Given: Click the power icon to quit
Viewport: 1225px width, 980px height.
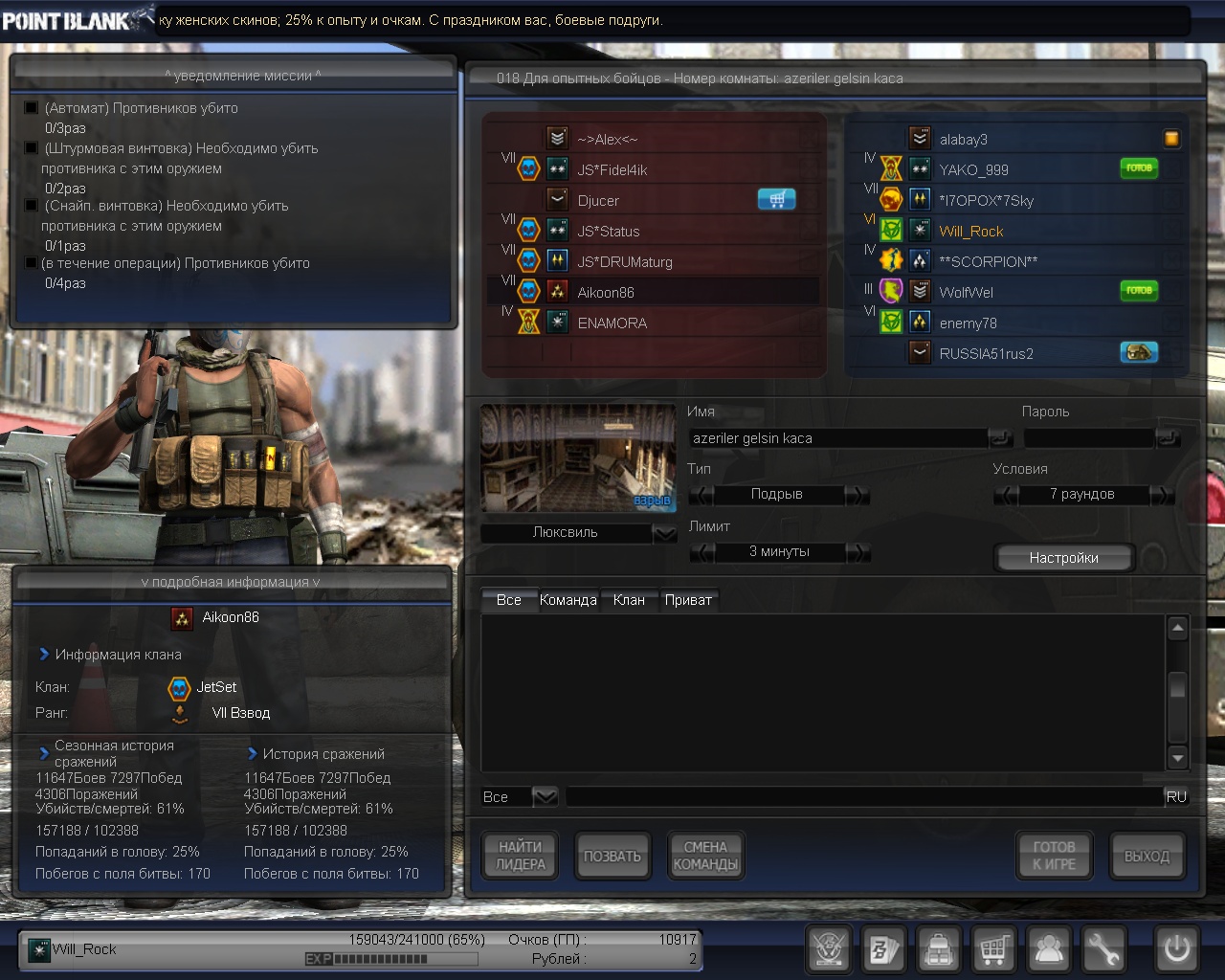Looking at the screenshot, I should [1176, 949].
